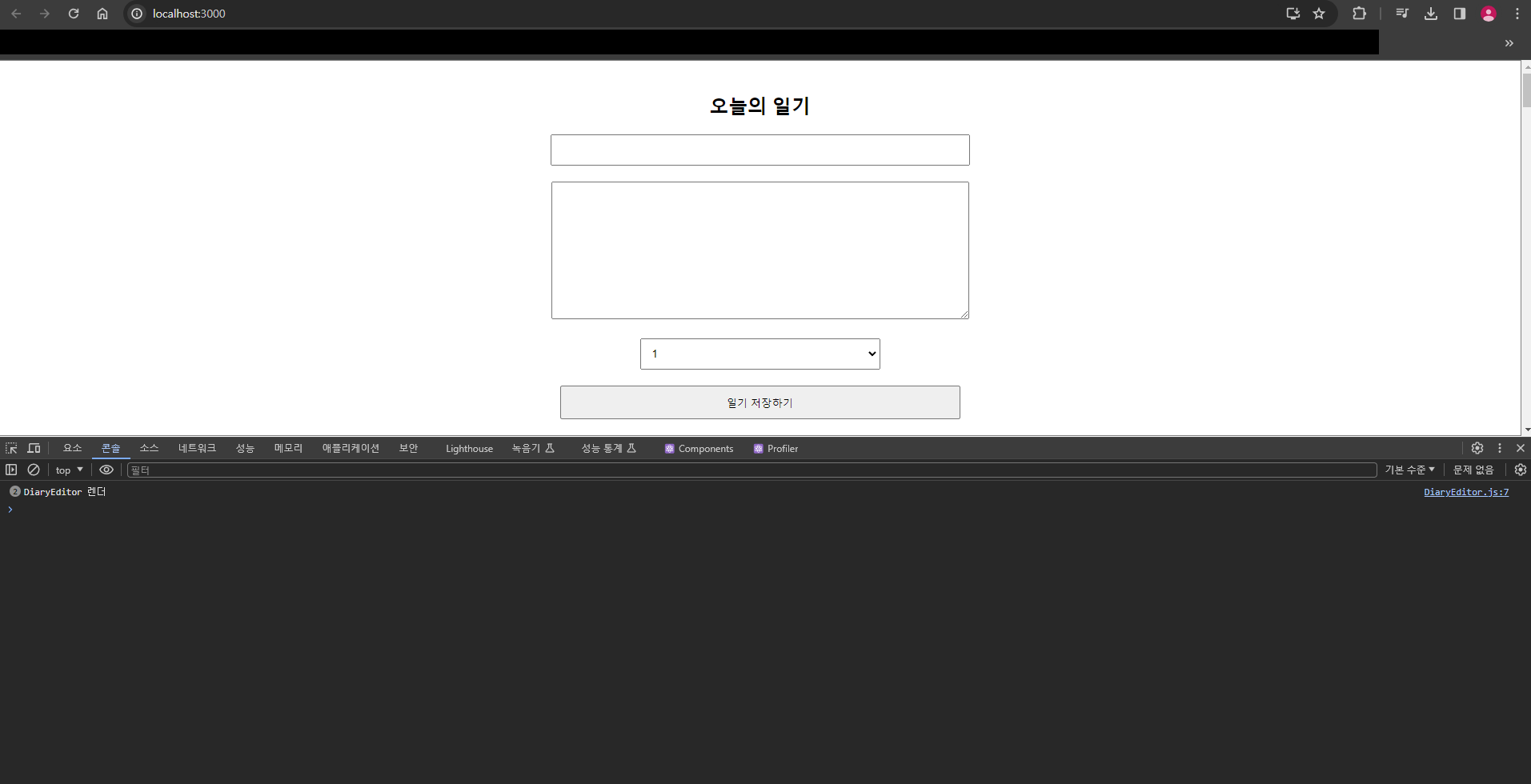Click the repeat count badge 2 on log
The image size is (1531, 784).
14,491
